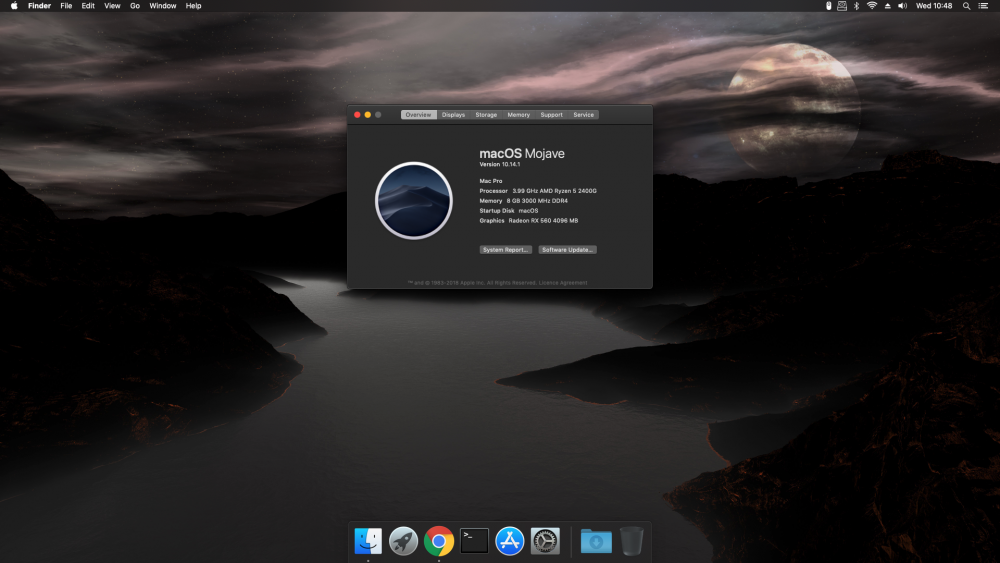Open the Apple menu
Image resolution: width=1000 pixels, height=563 pixels.
tap(14, 6)
